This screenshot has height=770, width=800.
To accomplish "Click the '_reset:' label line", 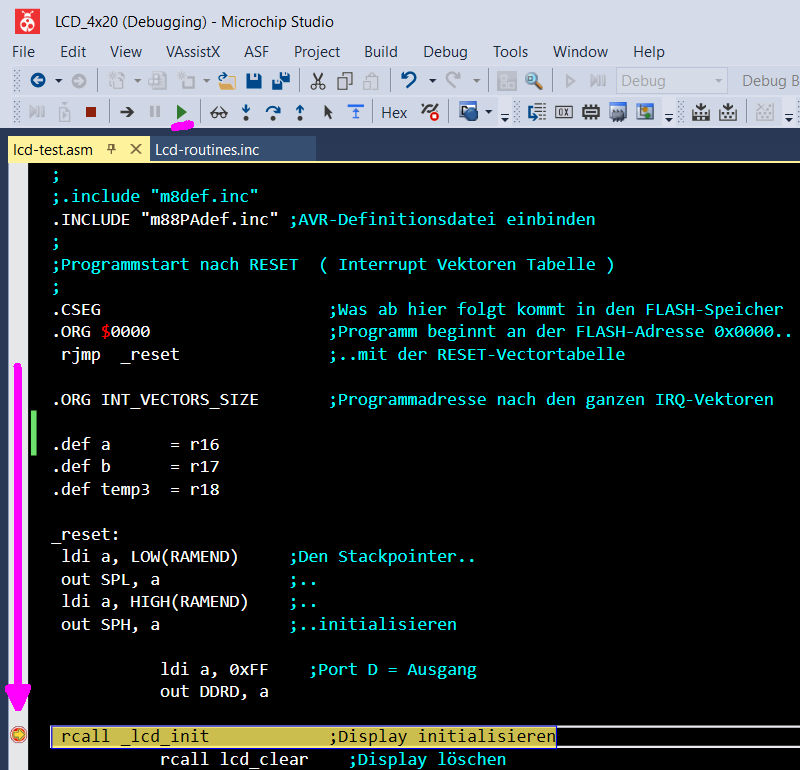I will (x=86, y=534).
